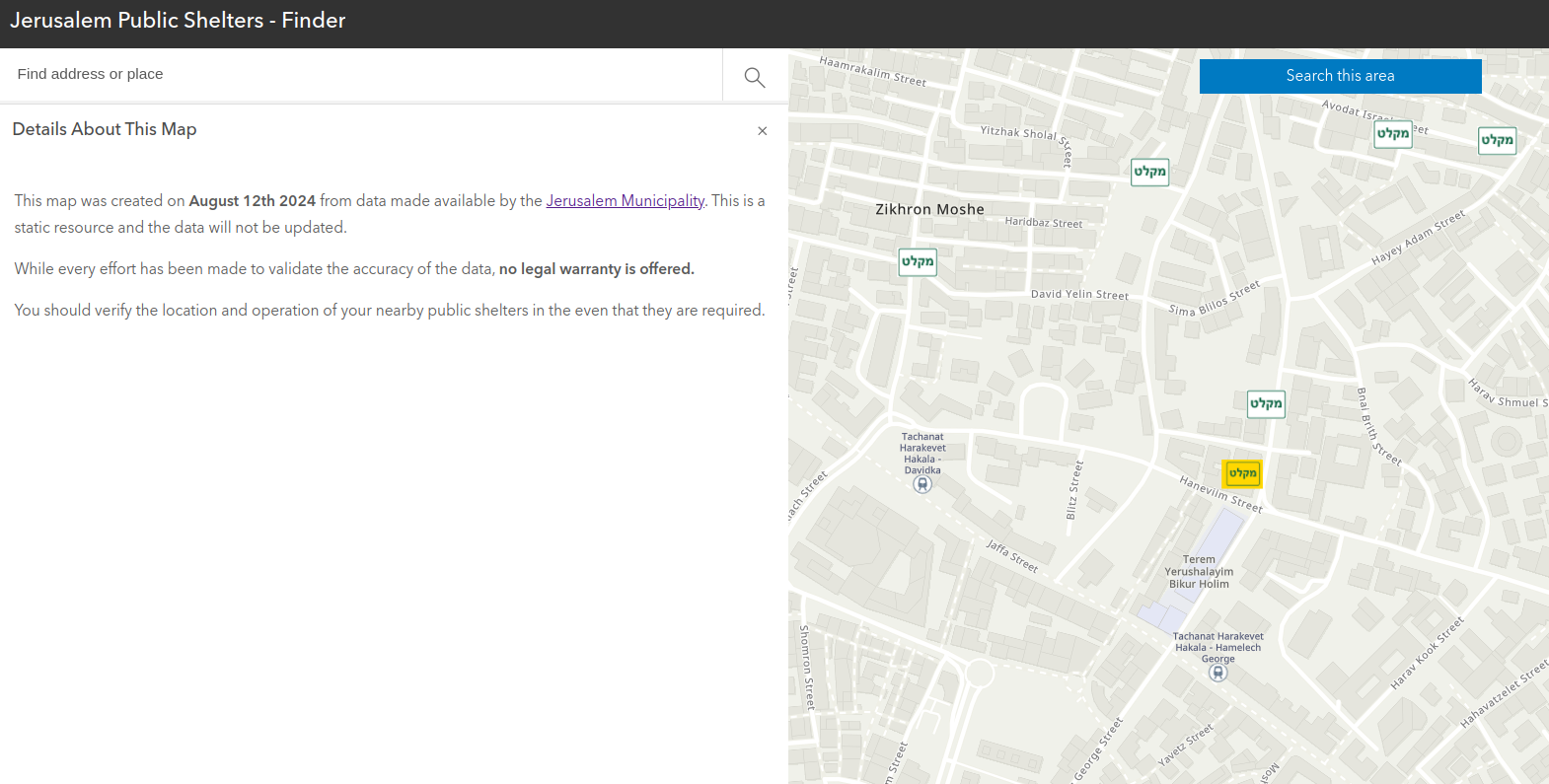Select shelter marker near Bnai Brith Street
Screen dimensions: 1549x784
tap(1266, 403)
